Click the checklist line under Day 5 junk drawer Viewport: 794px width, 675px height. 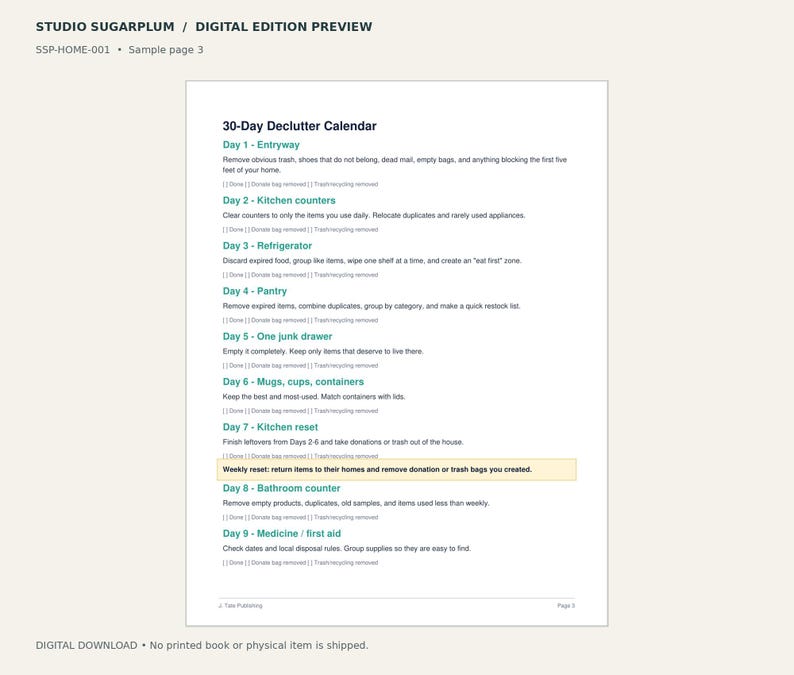point(300,366)
